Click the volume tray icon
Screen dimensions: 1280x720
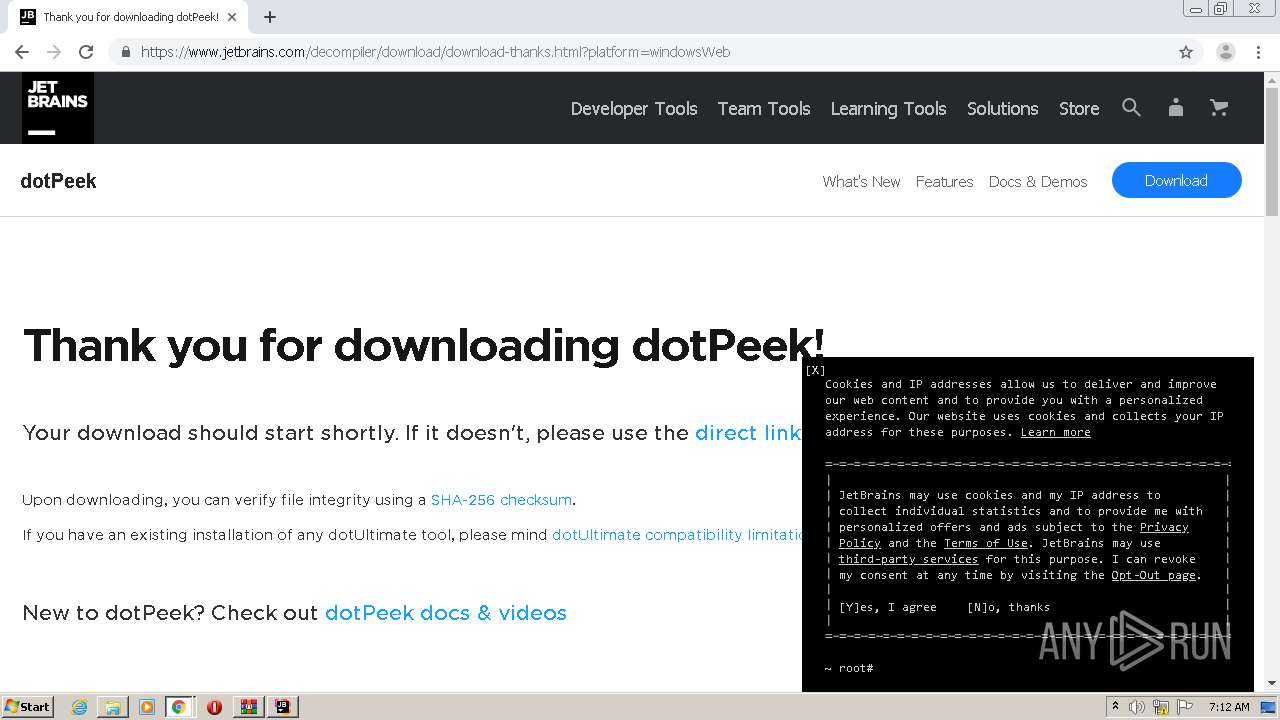click(1137, 707)
